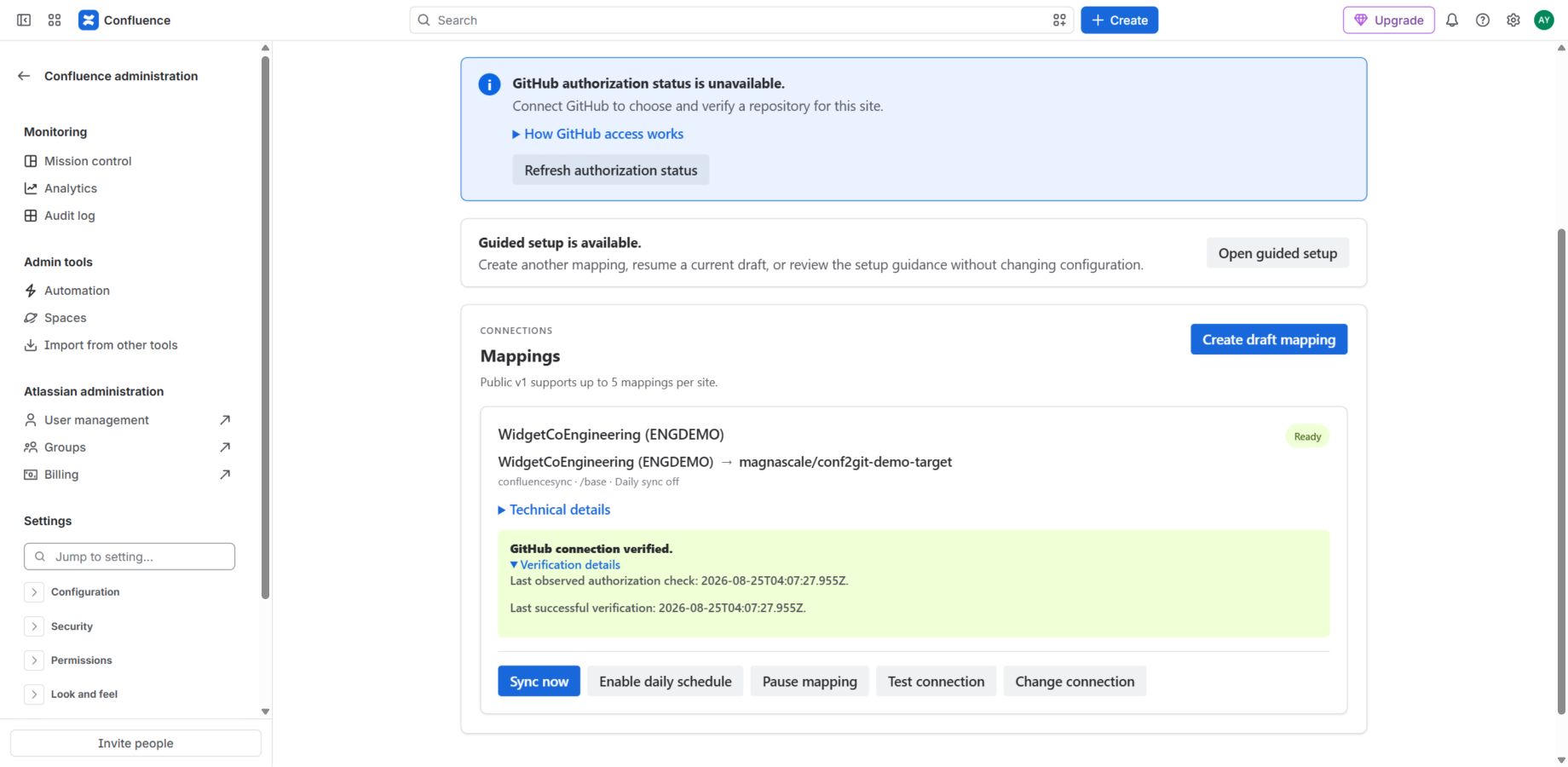Click Create draft mapping
The height and width of the screenshot is (767, 1568).
[1269, 339]
